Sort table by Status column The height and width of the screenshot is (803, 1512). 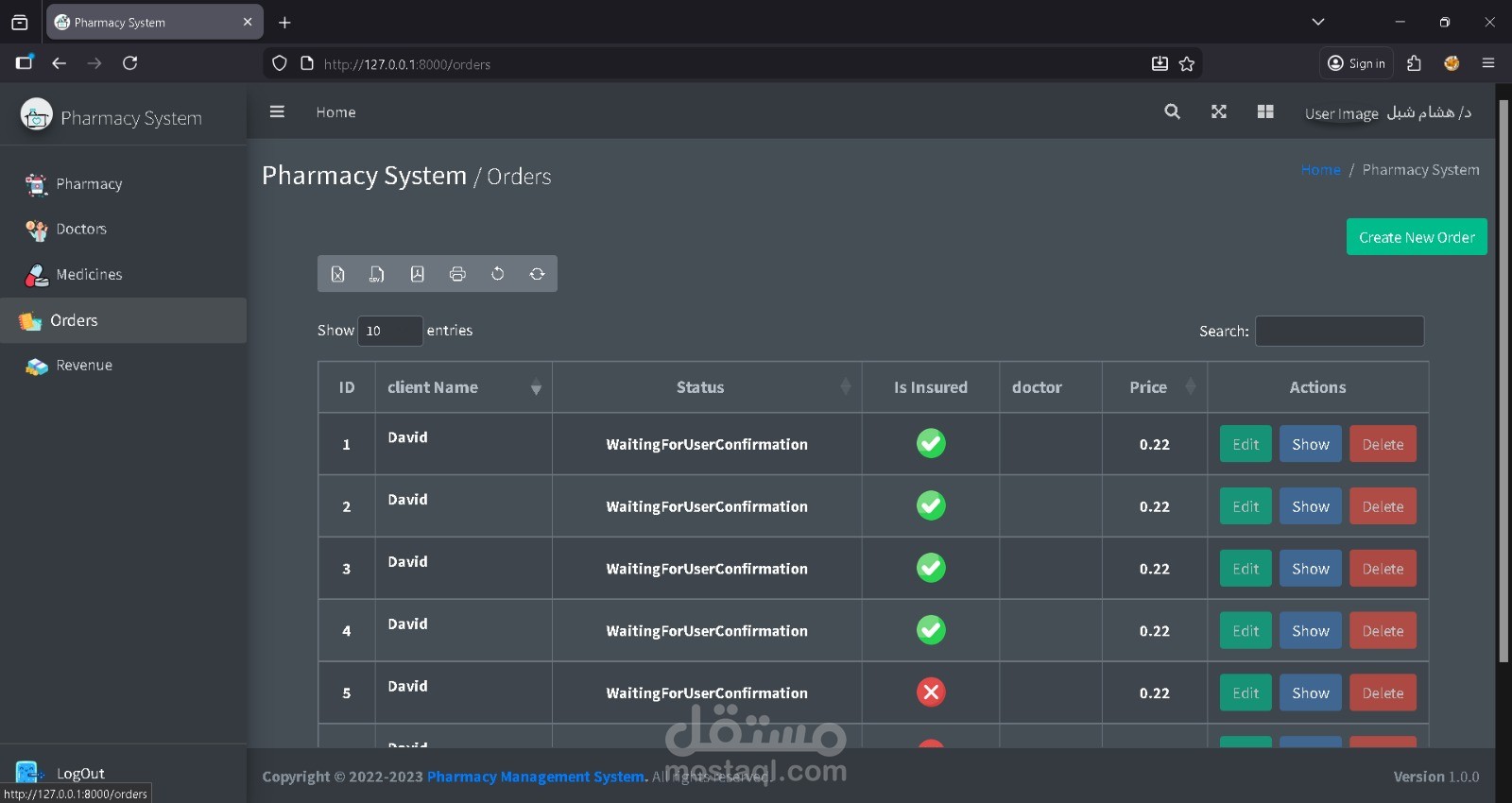click(x=707, y=387)
